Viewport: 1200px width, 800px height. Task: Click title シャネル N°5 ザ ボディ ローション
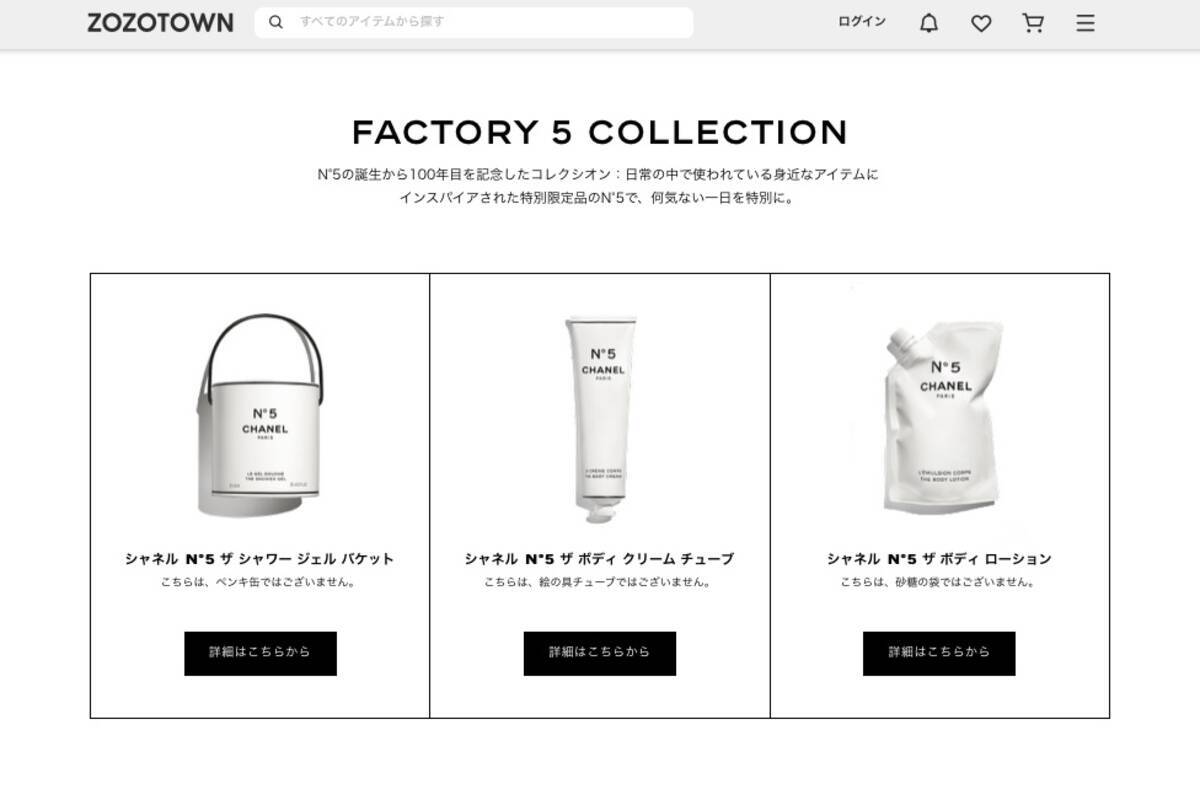(939, 559)
